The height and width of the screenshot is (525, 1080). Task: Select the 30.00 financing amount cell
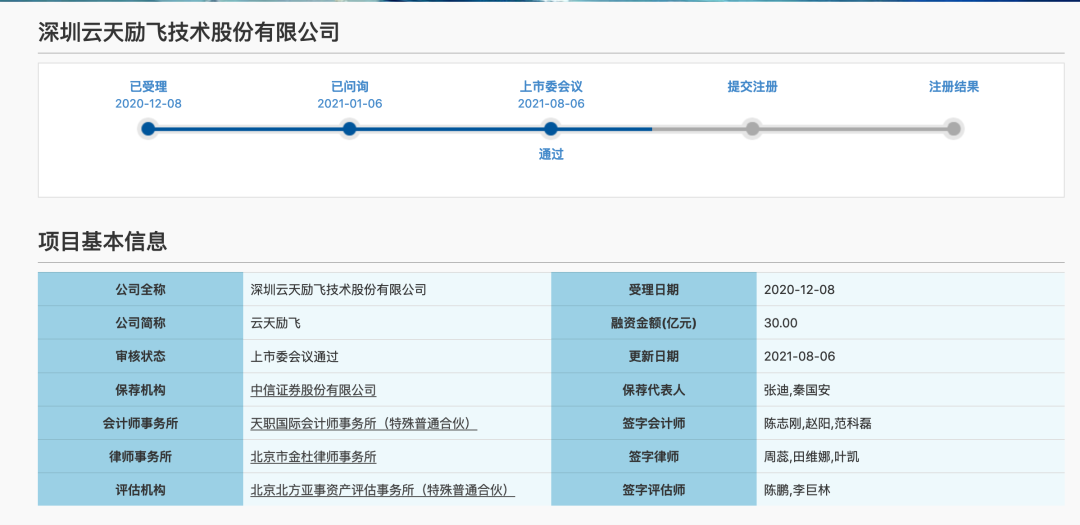[x=780, y=323]
